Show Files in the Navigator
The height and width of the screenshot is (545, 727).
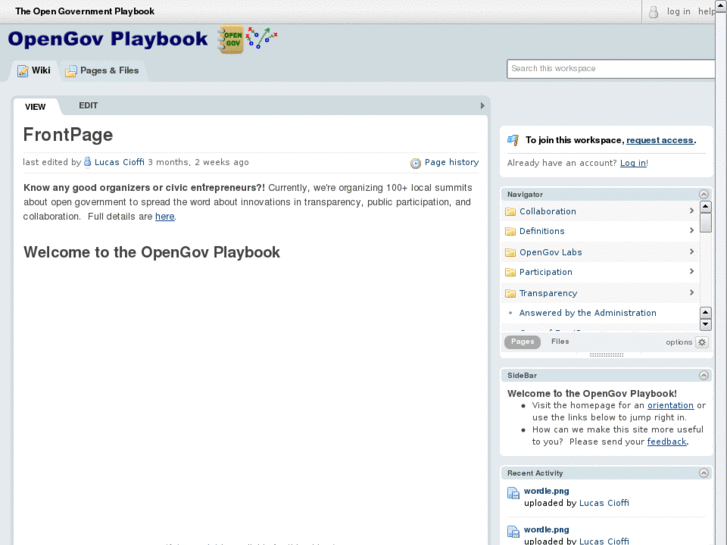[x=560, y=341]
